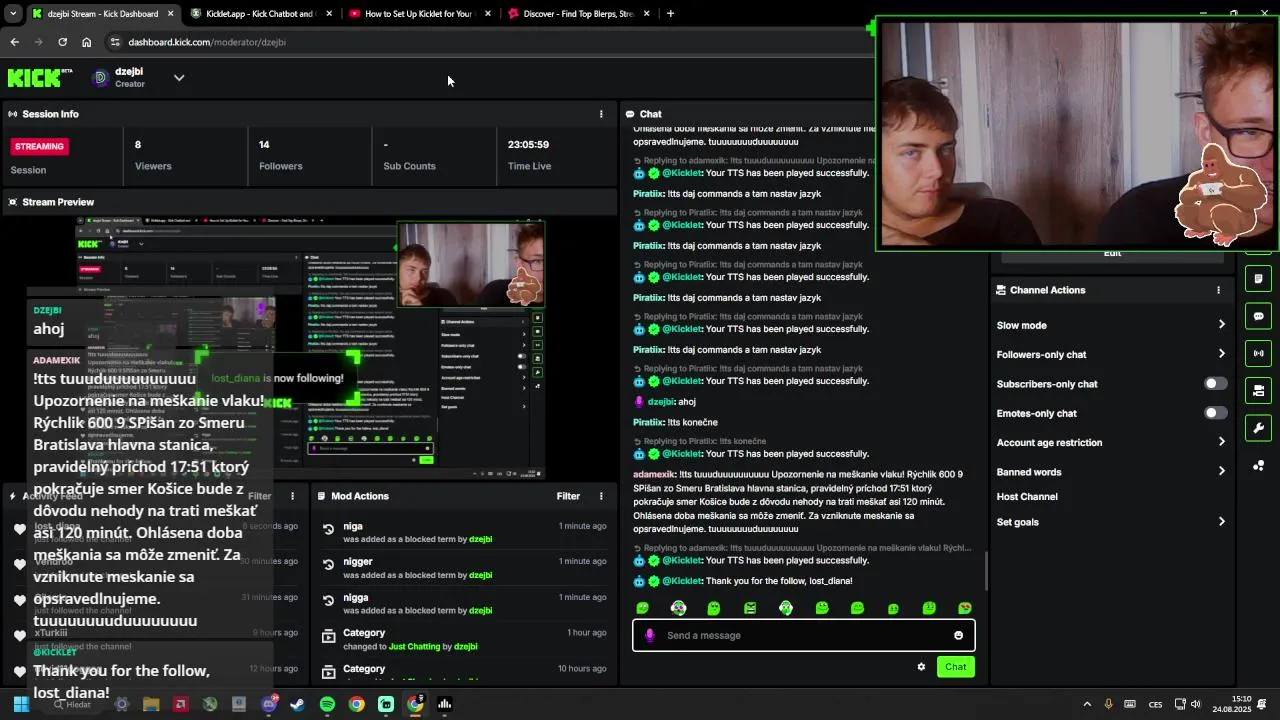Close the Kicklet.app browser tab

click(329, 14)
